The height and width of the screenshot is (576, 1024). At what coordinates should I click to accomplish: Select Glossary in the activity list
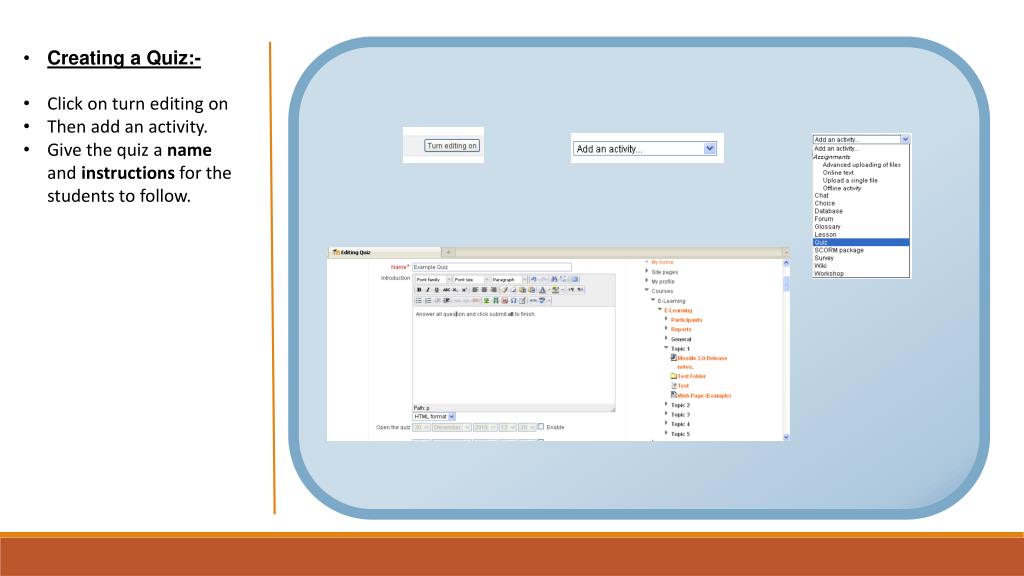(x=827, y=227)
